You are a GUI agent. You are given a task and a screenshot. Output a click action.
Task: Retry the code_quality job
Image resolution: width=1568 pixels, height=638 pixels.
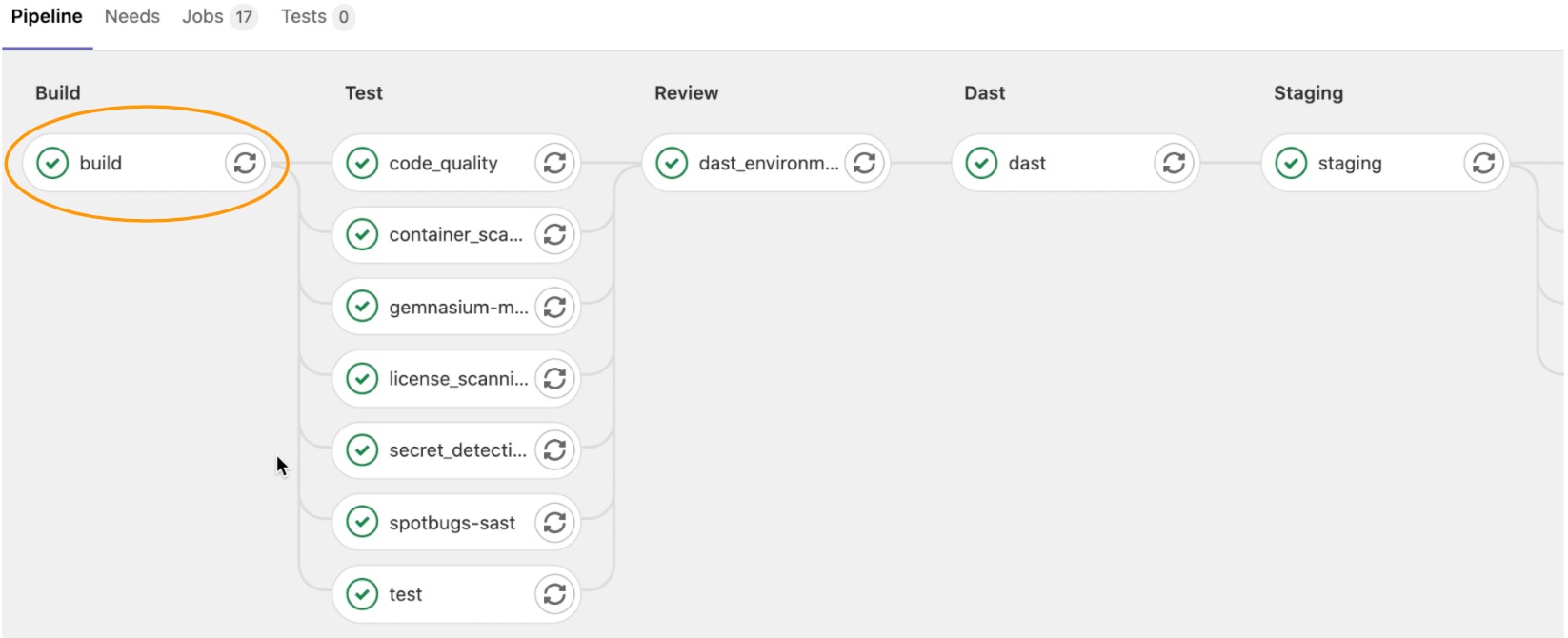554,163
